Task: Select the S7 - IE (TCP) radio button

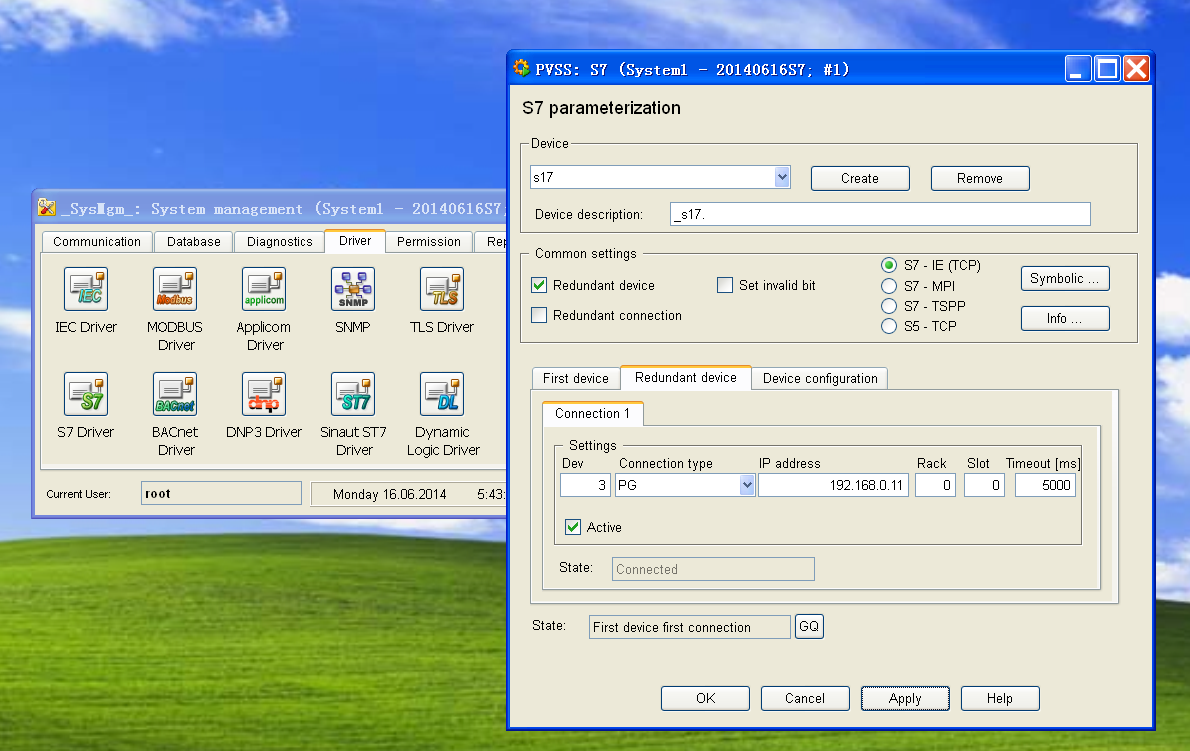Action: coord(889,265)
